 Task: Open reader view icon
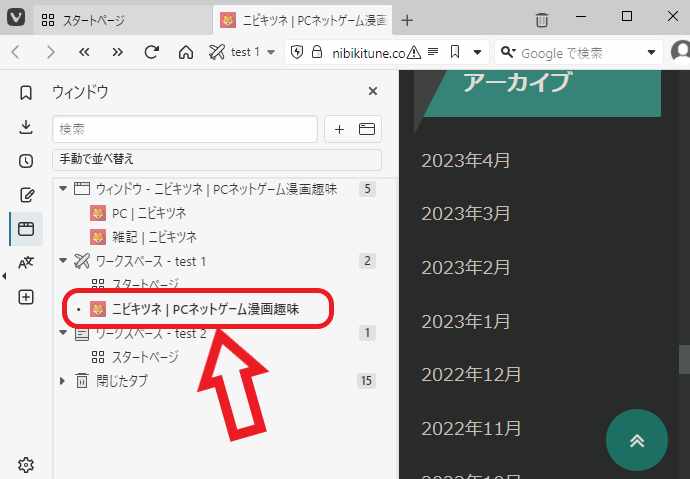tap(433, 52)
